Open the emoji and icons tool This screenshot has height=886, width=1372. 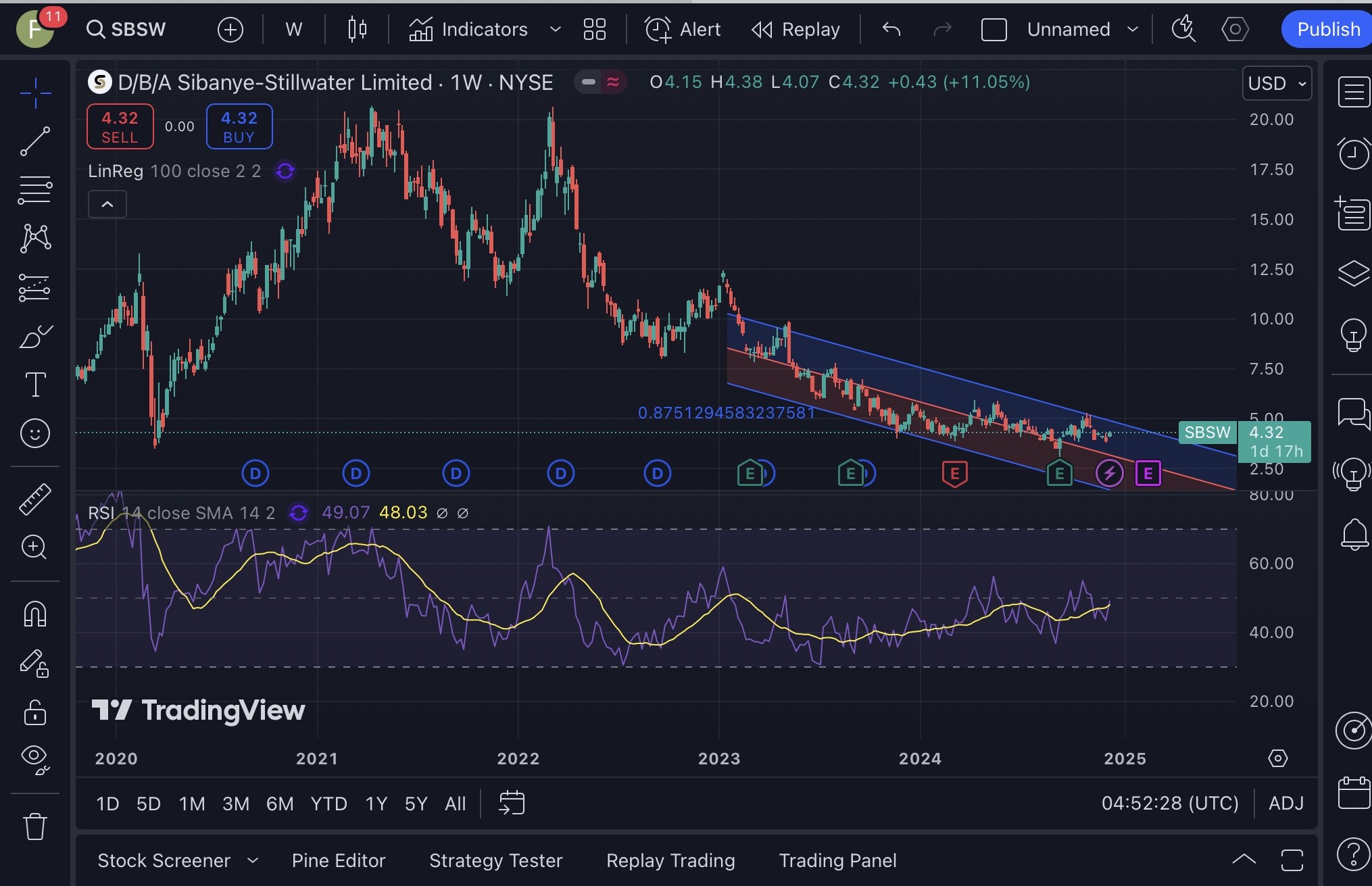coord(35,433)
